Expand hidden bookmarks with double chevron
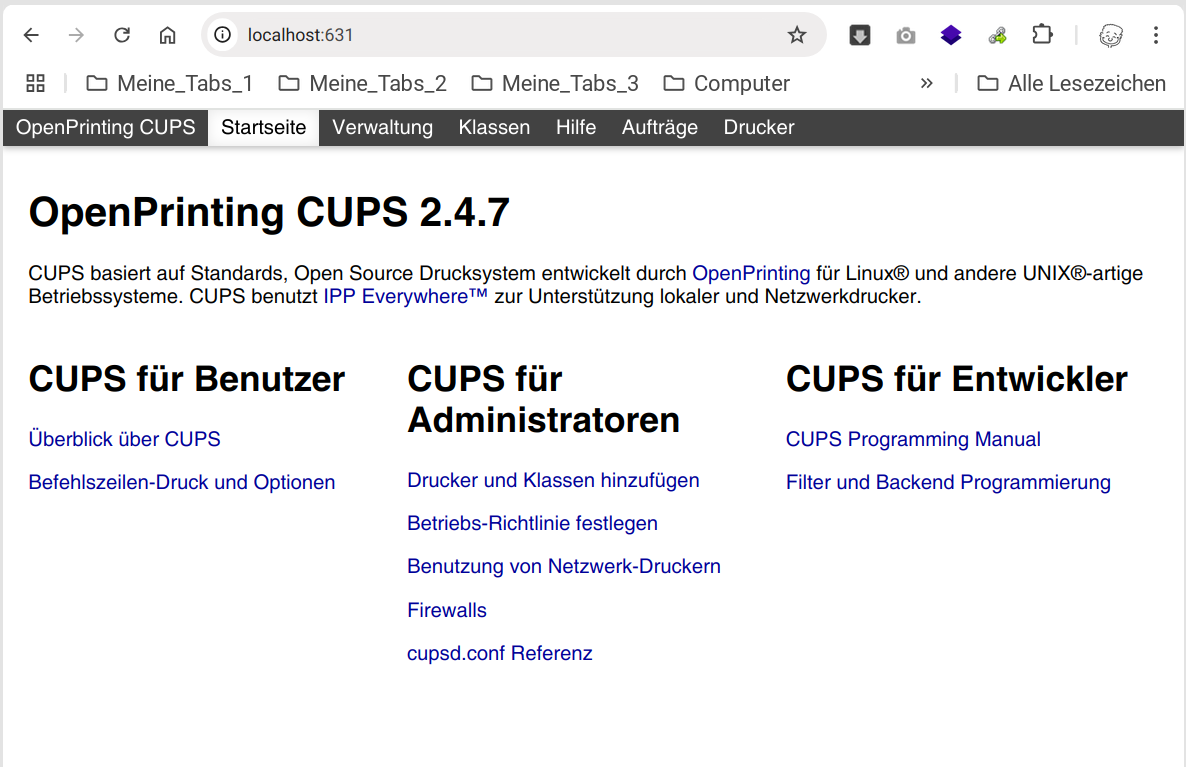The width and height of the screenshot is (1186, 767). click(x=927, y=83)
